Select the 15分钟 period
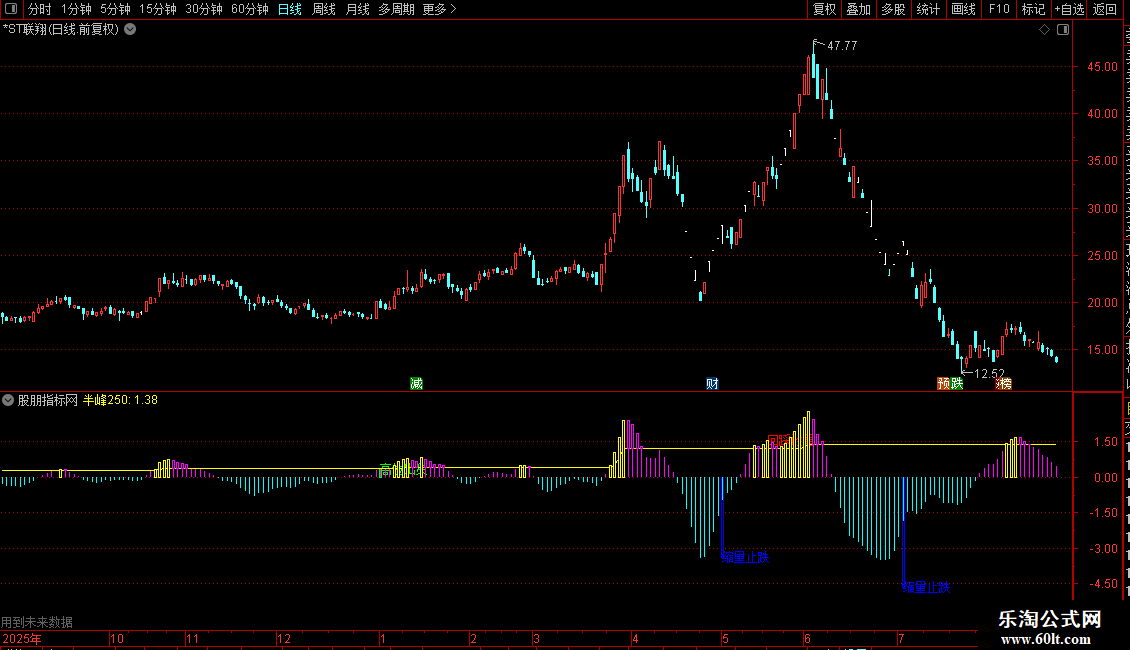Screen dimensions: 1130x650 pyautogui.click(x=158, y=9)
